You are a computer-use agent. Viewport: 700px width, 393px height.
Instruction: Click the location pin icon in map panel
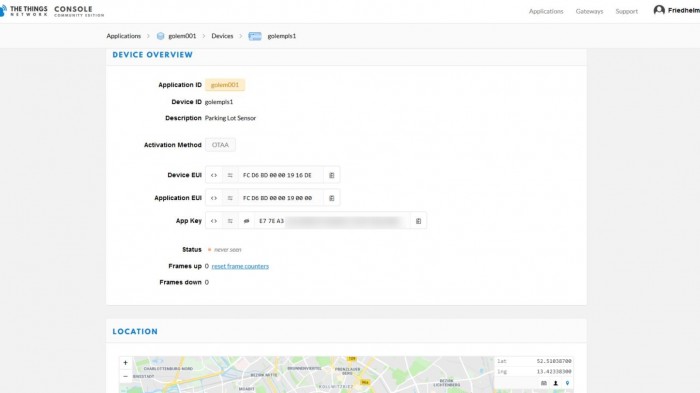point(567,383)
